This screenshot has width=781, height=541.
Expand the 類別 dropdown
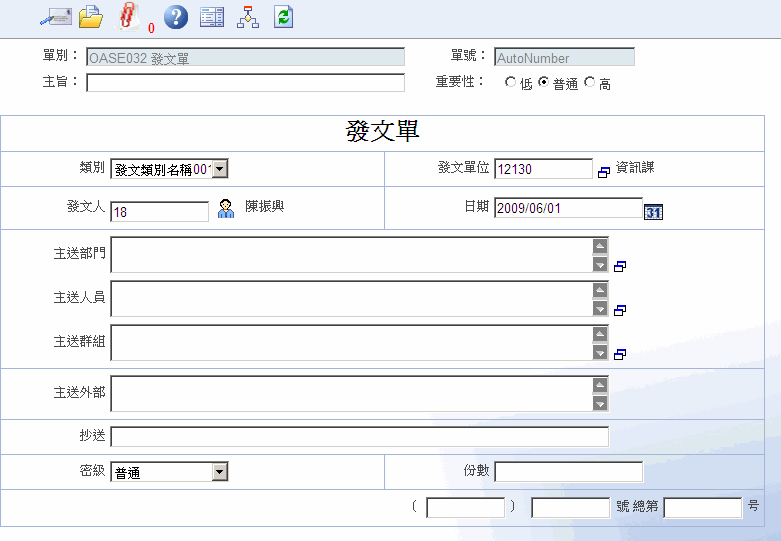[220, 170]
